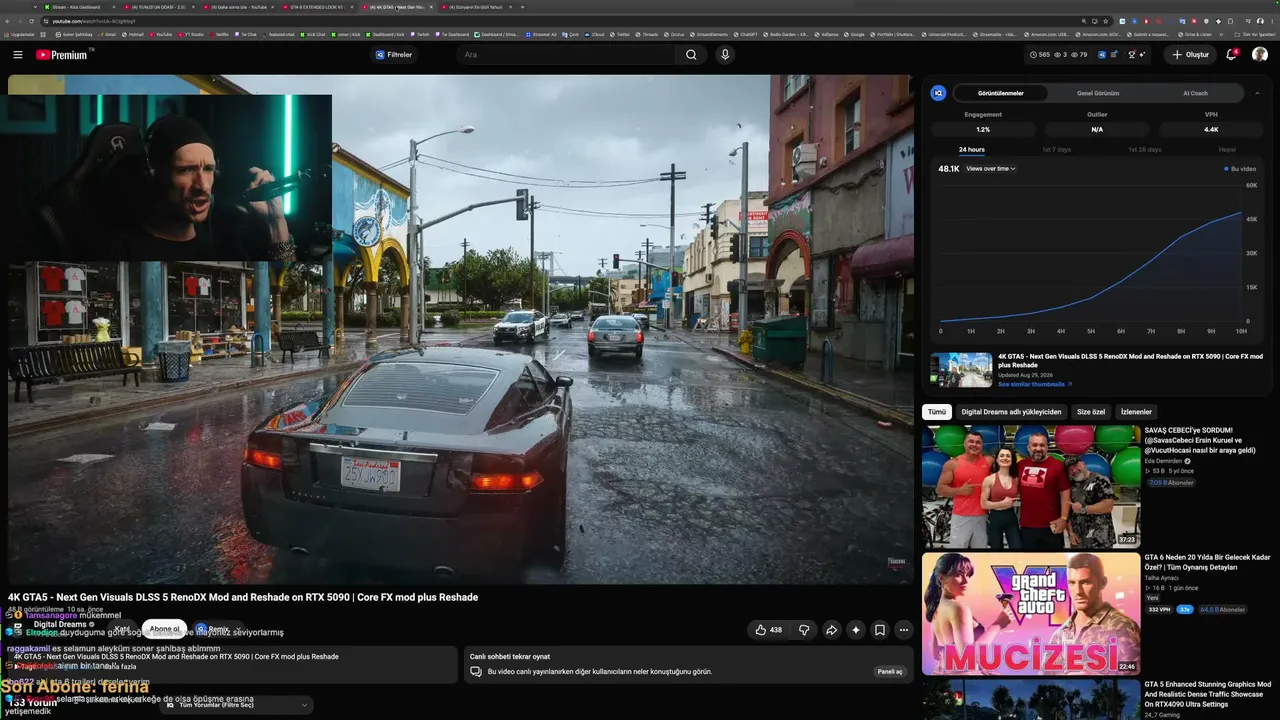1280x720 pixels.
Task: Click the vidIQ logo in stats panel
Action: 938,93
